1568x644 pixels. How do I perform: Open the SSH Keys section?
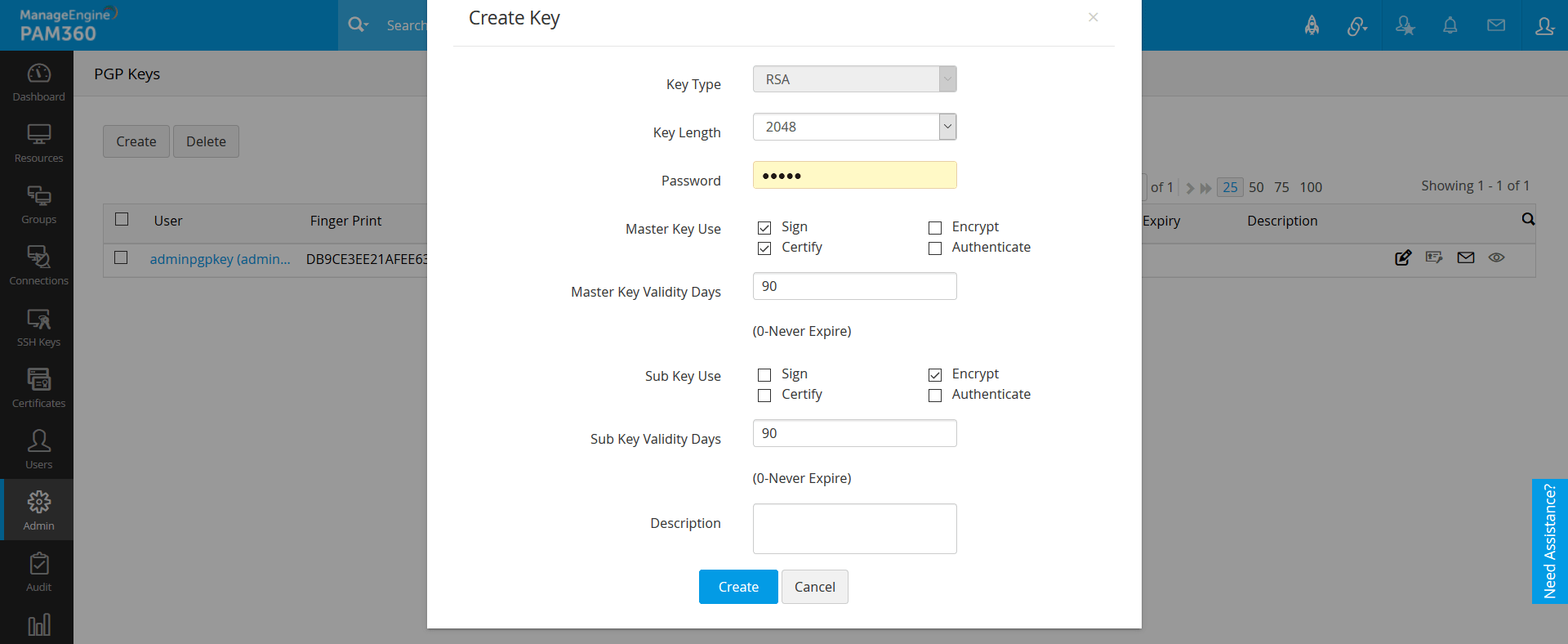[x=38, y=327]
